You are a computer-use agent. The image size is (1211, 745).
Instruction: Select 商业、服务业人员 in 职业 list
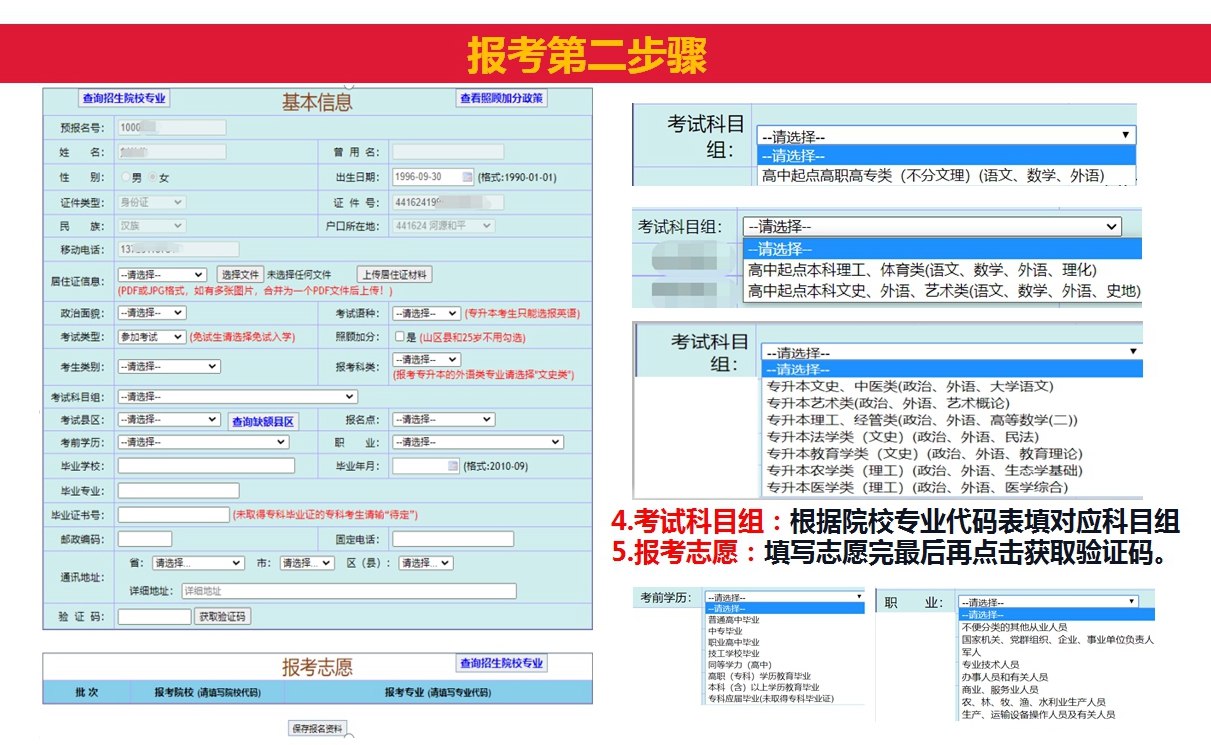coord(1000,689)
